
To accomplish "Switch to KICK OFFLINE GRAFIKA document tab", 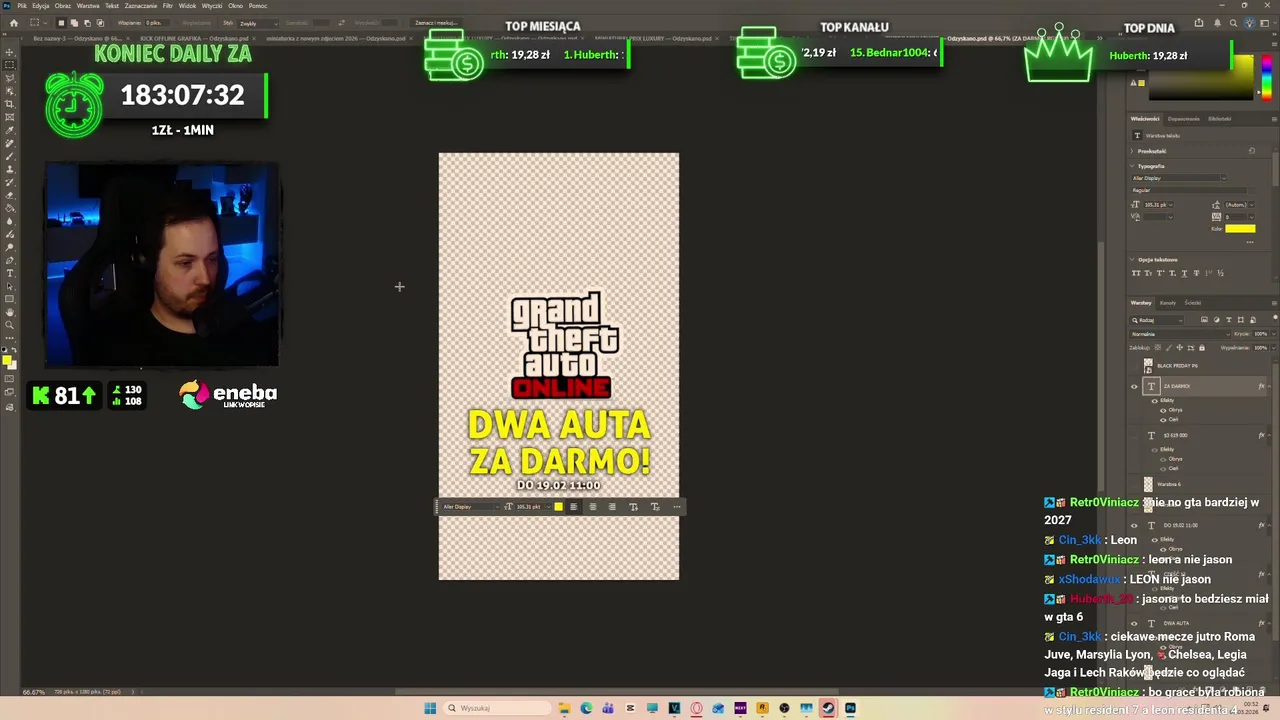I will pos(194,38).
